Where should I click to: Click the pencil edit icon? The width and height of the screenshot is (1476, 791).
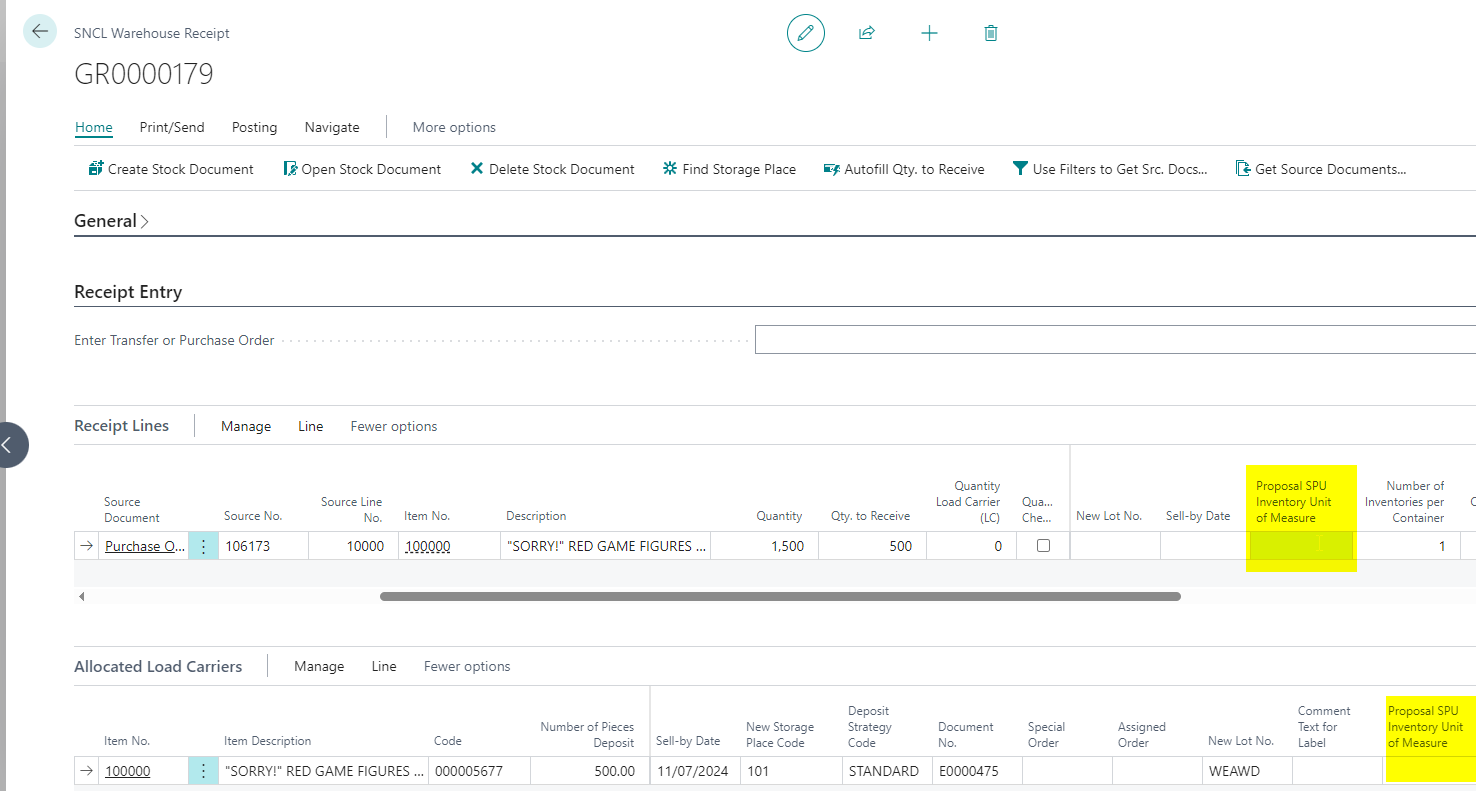805,33
